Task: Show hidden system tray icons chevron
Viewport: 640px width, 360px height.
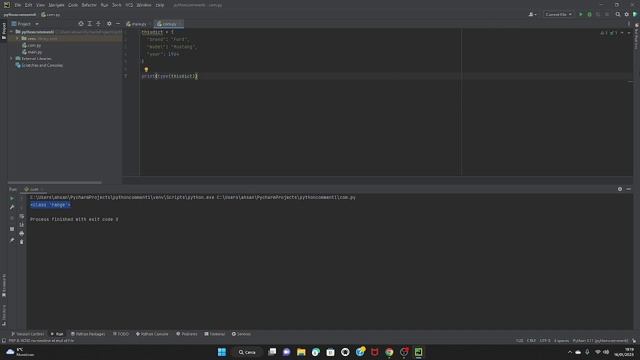Action: click(x=570, y=352)
